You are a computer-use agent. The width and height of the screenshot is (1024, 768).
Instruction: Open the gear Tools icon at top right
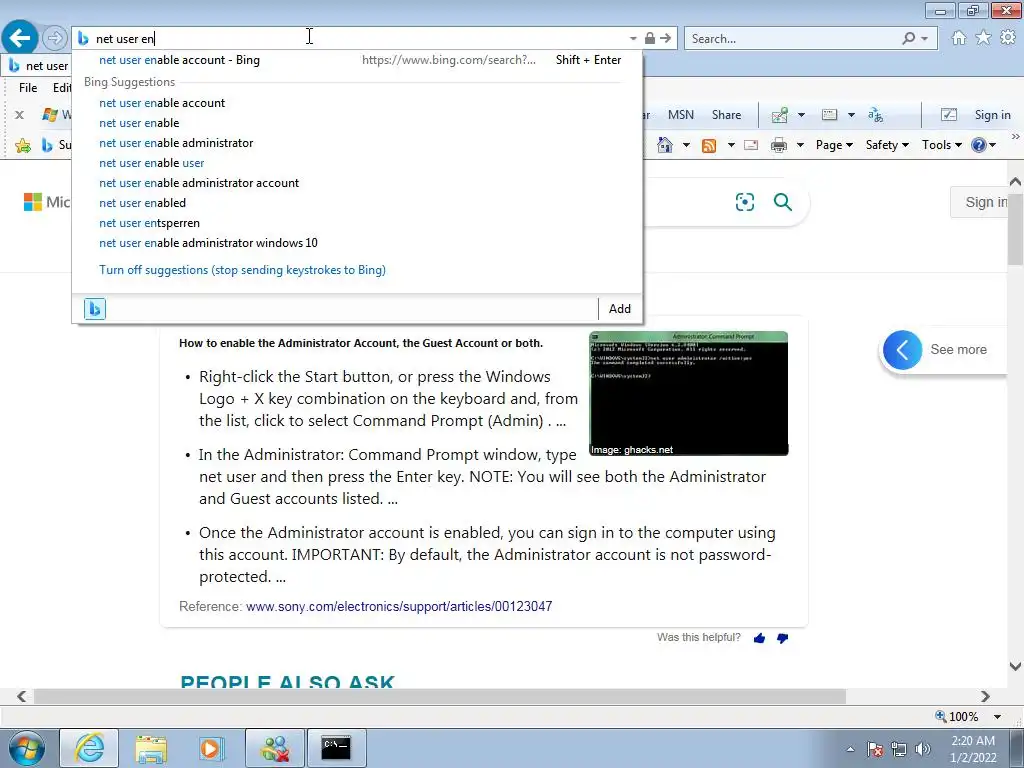pos(1008,38)
